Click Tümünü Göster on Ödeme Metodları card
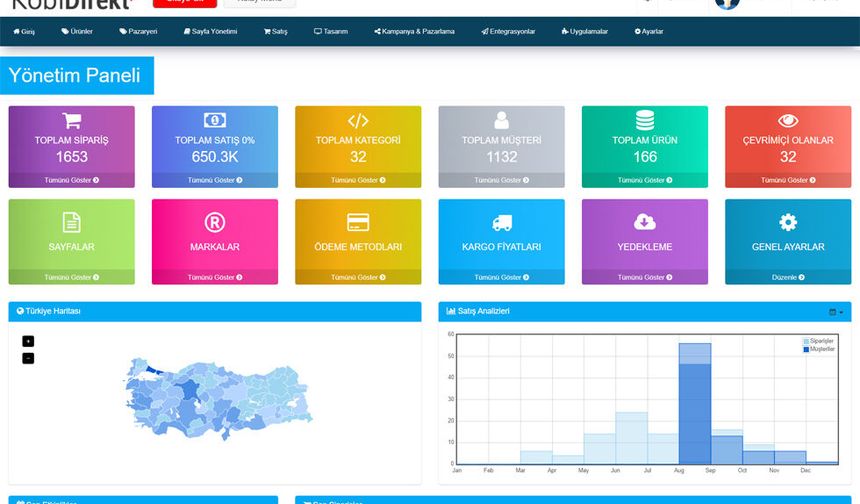This screenshot has width=860, height=504. 358,277
